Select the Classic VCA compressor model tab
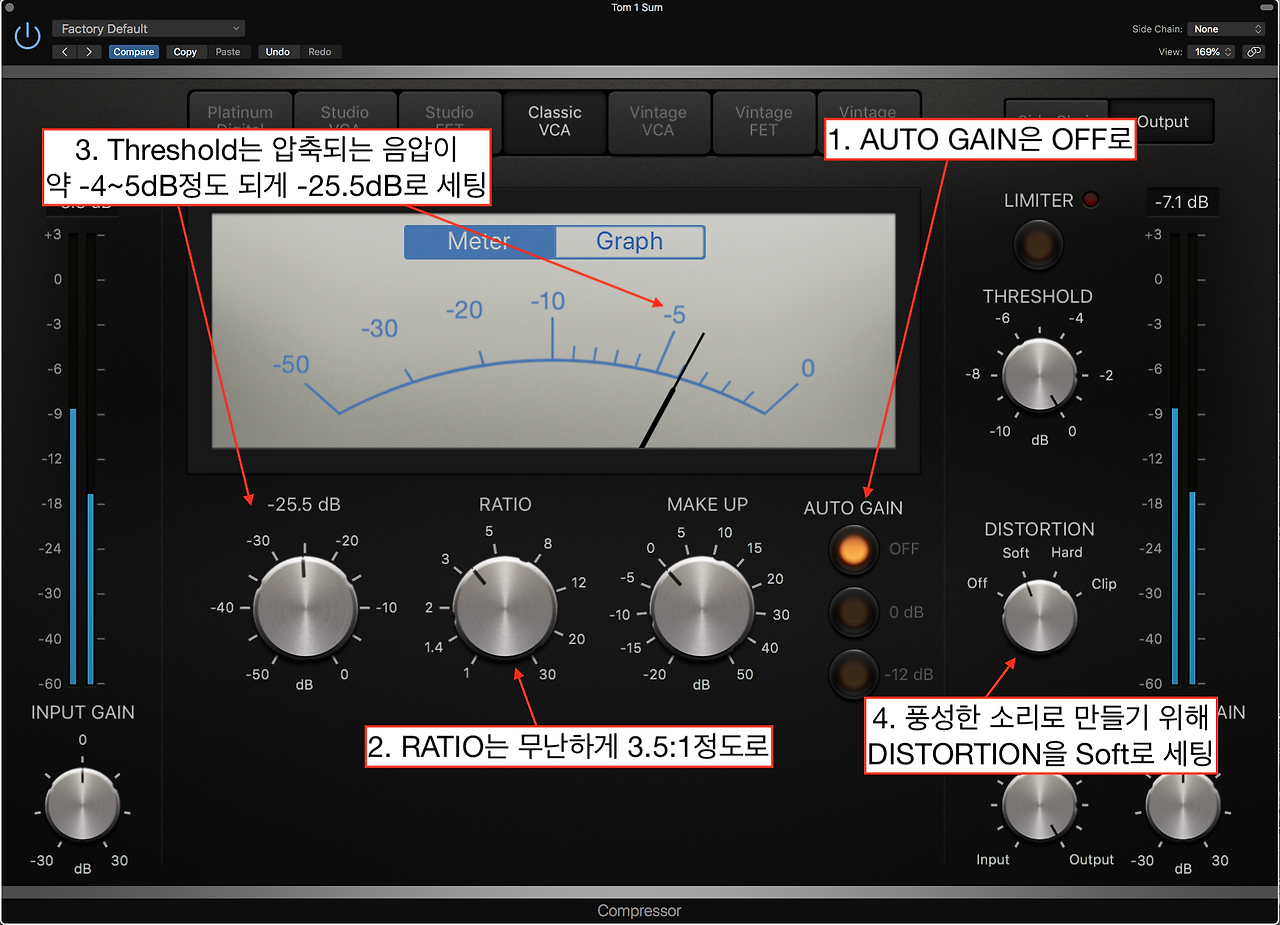Viewport: 1280px width, 925px height. pyautogui.click(x=555, y=121)
